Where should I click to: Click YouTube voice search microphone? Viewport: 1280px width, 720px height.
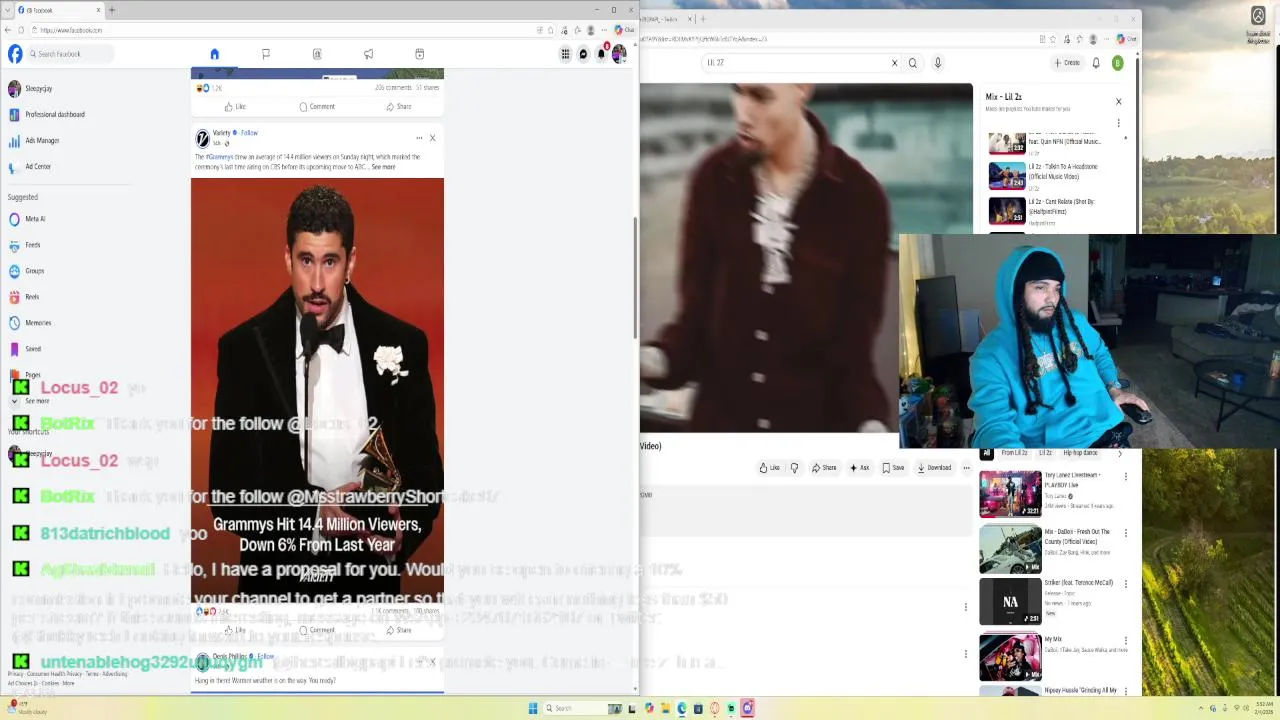click(x=937, y=63)
